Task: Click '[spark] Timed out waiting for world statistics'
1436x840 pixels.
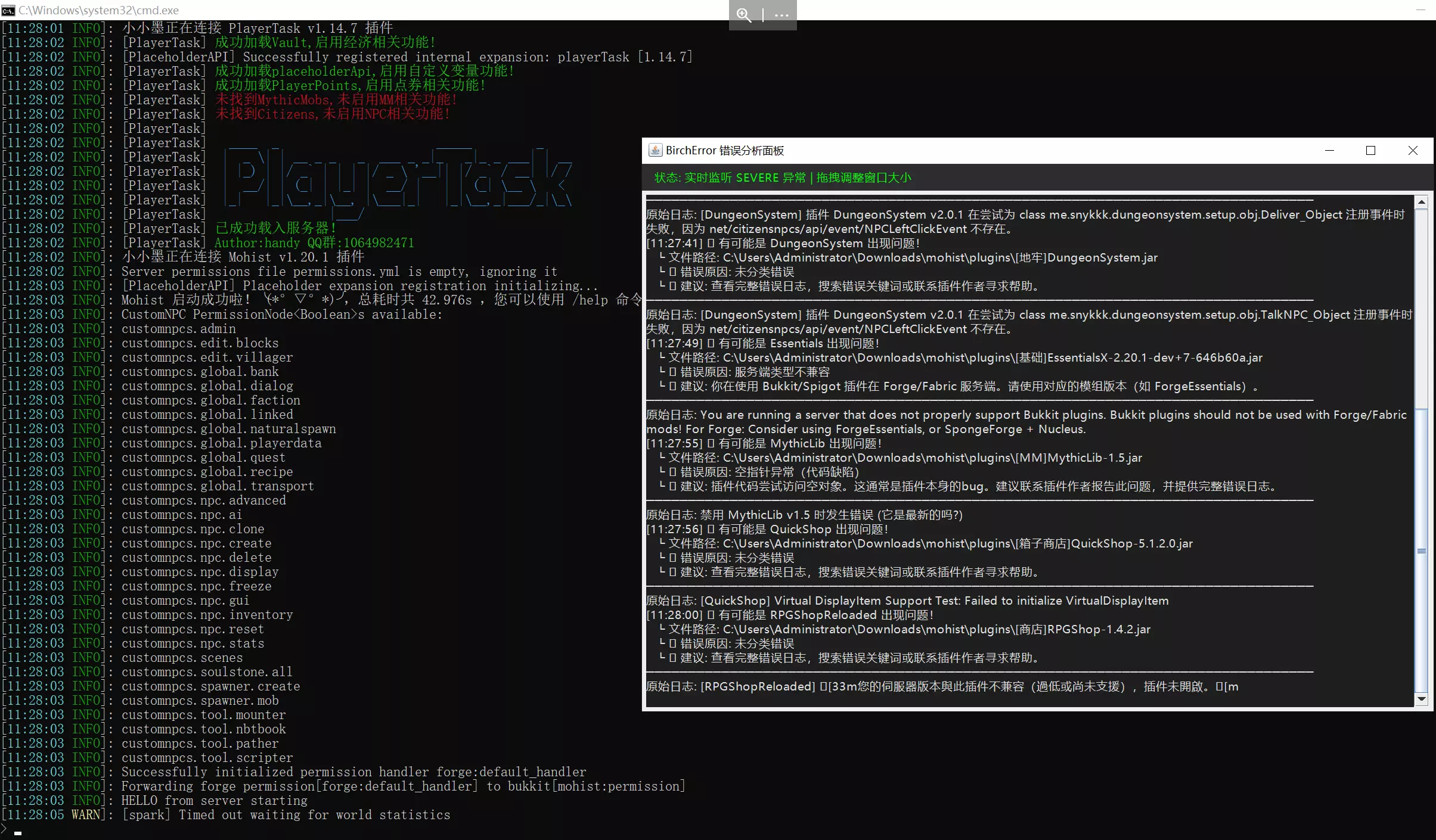Action: [226, 814]
